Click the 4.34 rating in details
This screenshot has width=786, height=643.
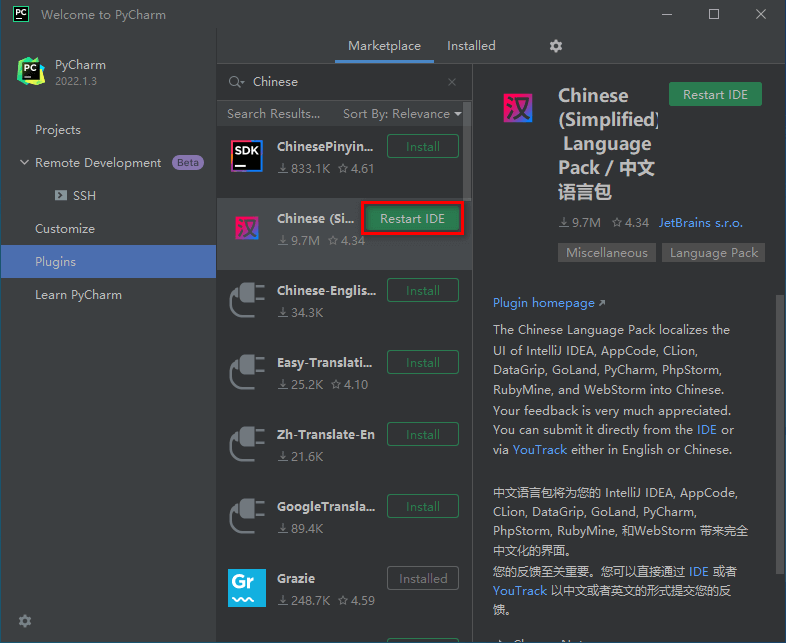pyautogui.click(x=631, y=223)
